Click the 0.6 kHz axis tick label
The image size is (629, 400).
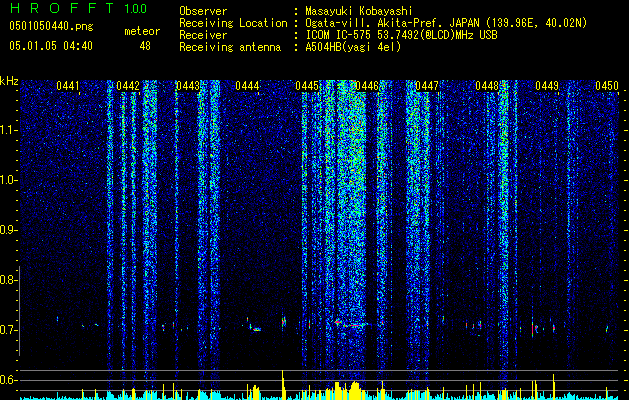9,380
